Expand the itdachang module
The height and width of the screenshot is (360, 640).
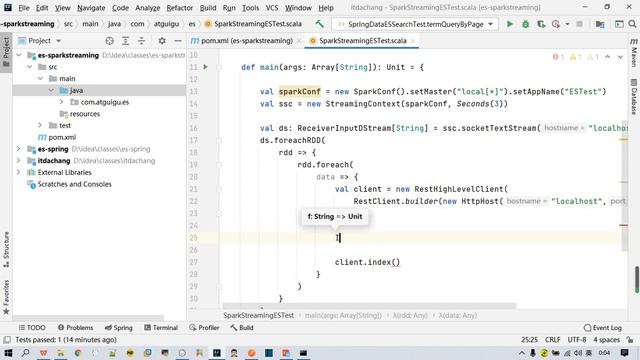tap(19, 161)
